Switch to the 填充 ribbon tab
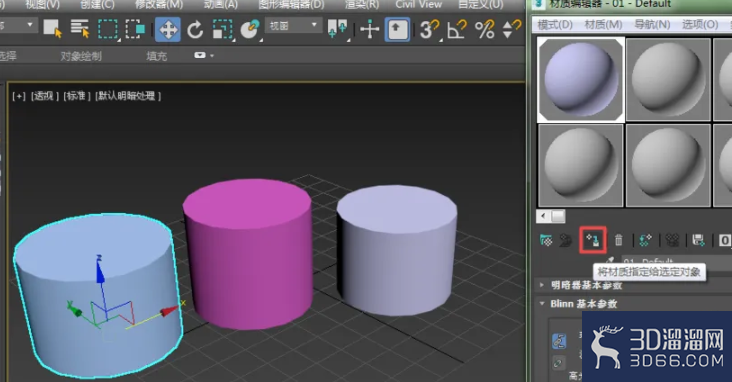This screenshot has height=382, width=732. click(156, 56)
